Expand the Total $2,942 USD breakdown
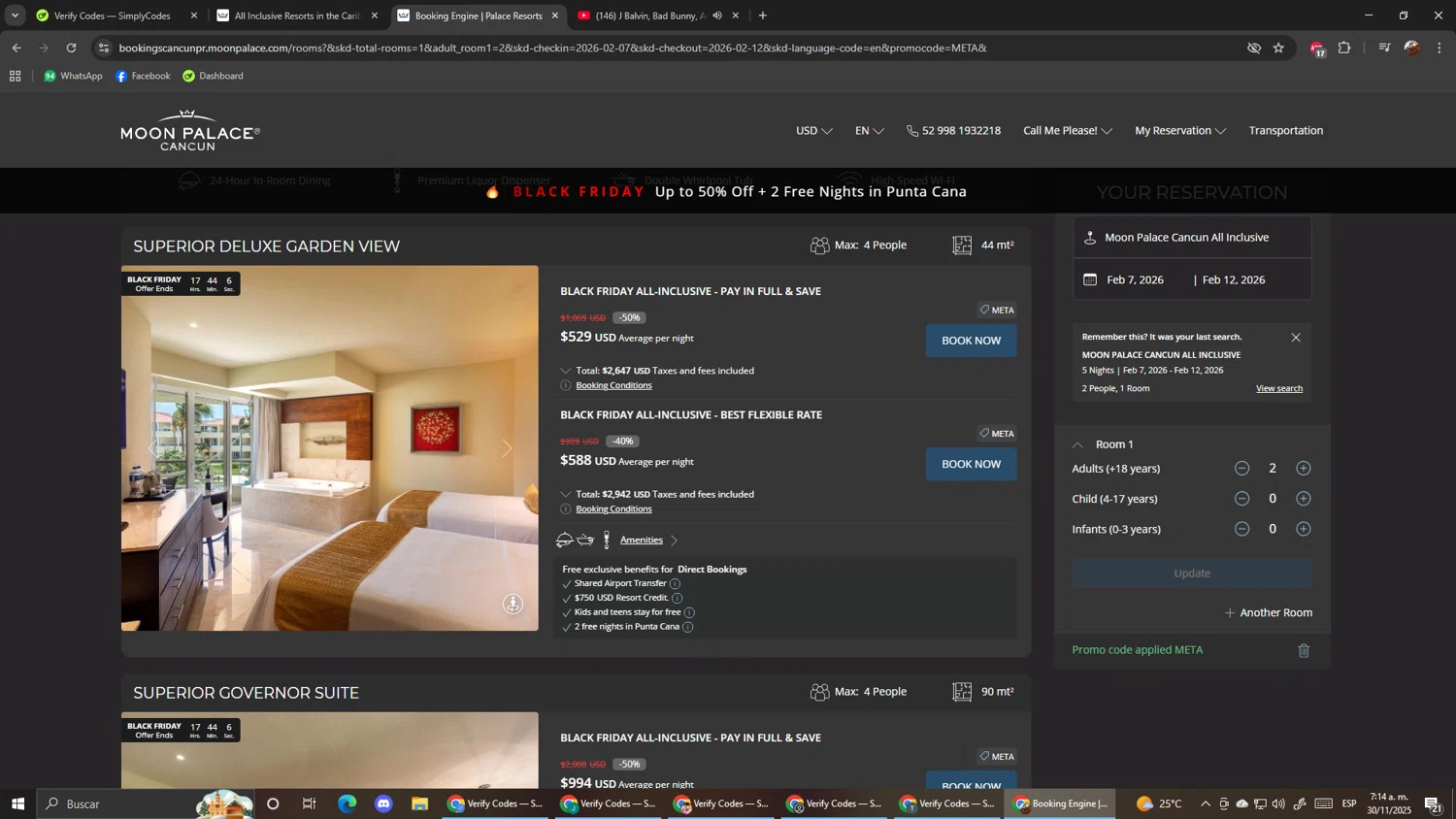 566,494
